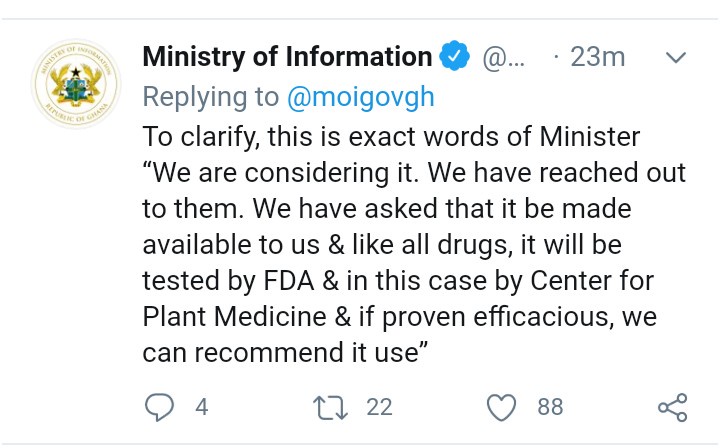Click the 23m timestamp
The height and width of the screenshot is (448, 720).
pyautogui.click(x=597, y=57)
